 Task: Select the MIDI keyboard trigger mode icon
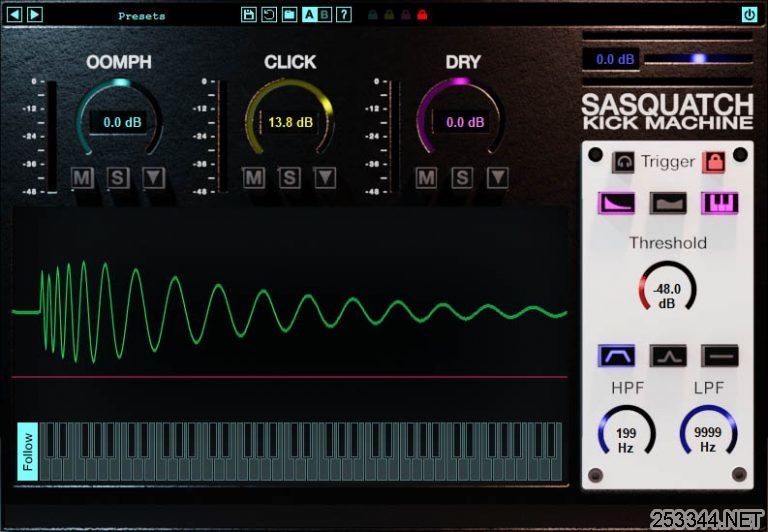pyautogui.click(x=720, y=203)
